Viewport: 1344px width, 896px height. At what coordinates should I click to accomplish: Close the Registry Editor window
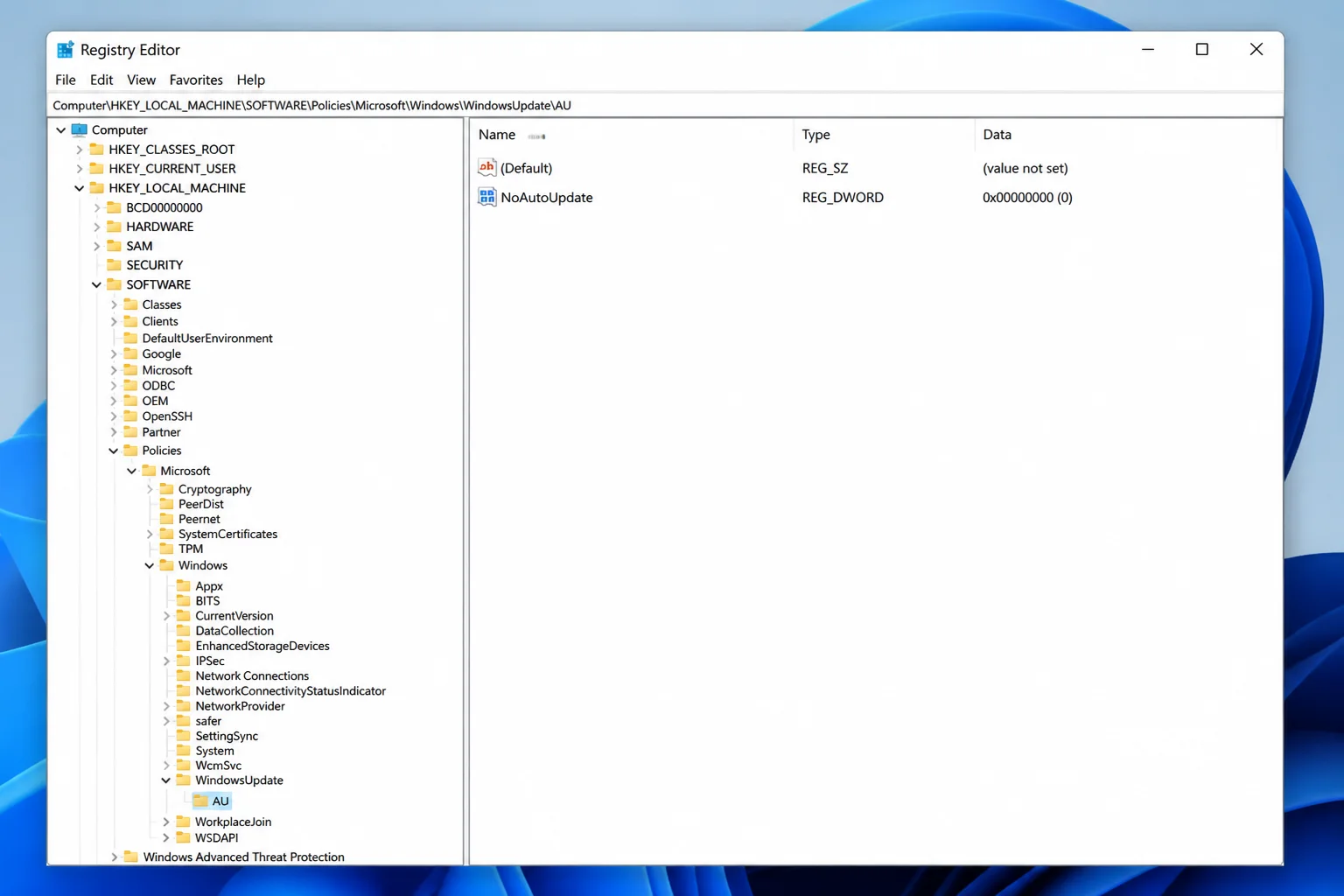[1256, 50]
